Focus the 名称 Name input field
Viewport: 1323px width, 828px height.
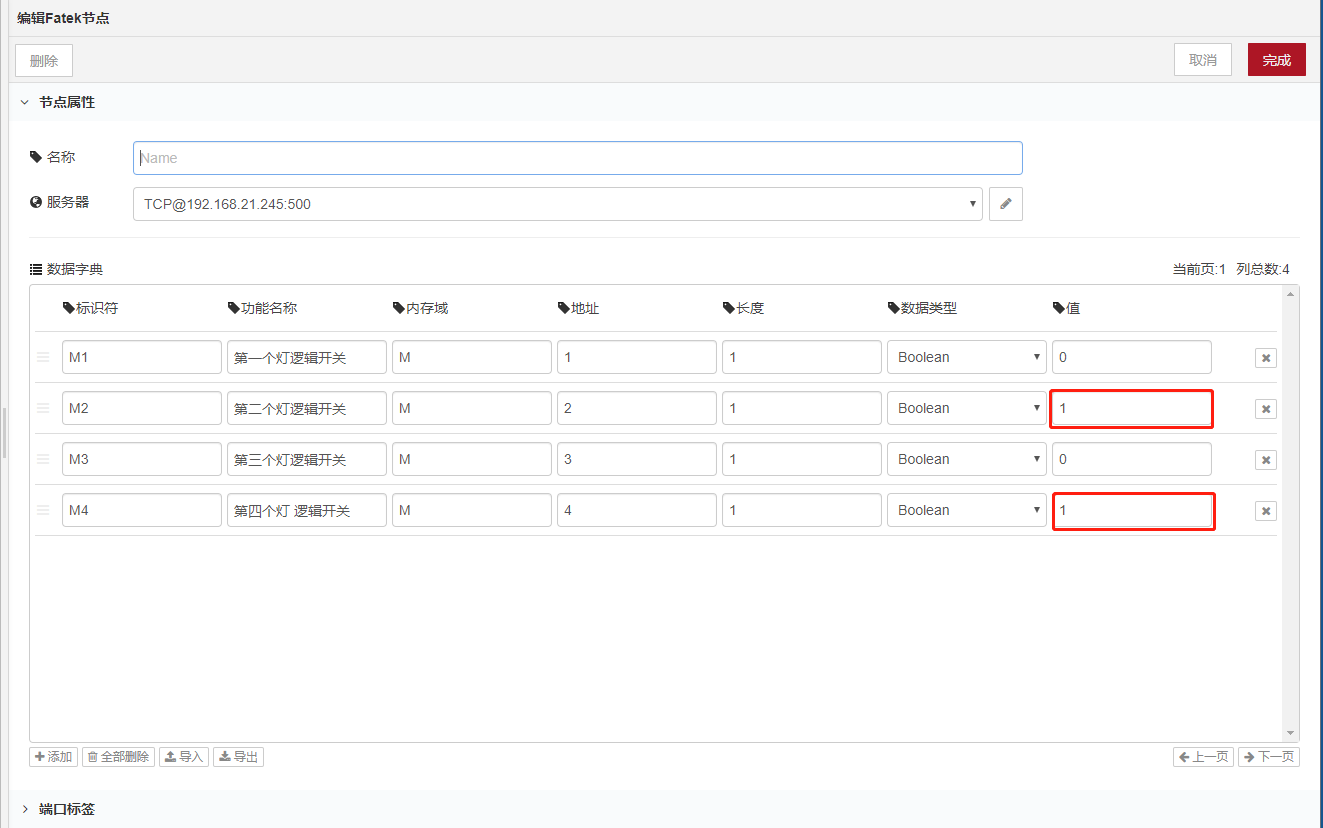coord(577,158)
